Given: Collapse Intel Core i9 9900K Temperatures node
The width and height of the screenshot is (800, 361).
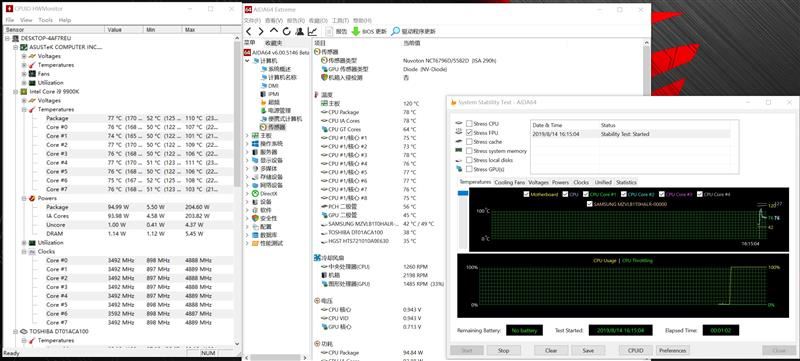Looking at the screenshot, I should point(24,110).
